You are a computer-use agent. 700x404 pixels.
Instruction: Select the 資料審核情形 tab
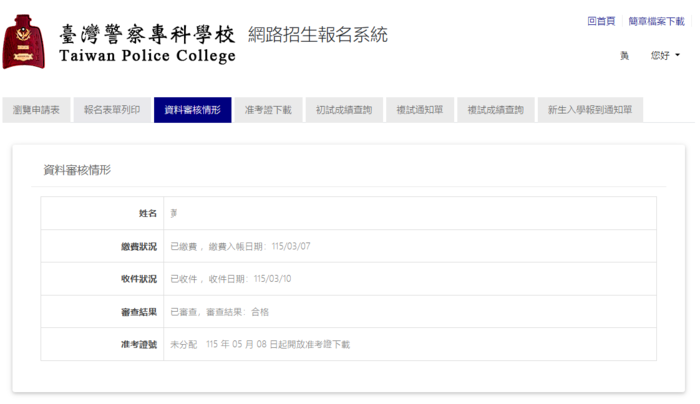(193, 110)
